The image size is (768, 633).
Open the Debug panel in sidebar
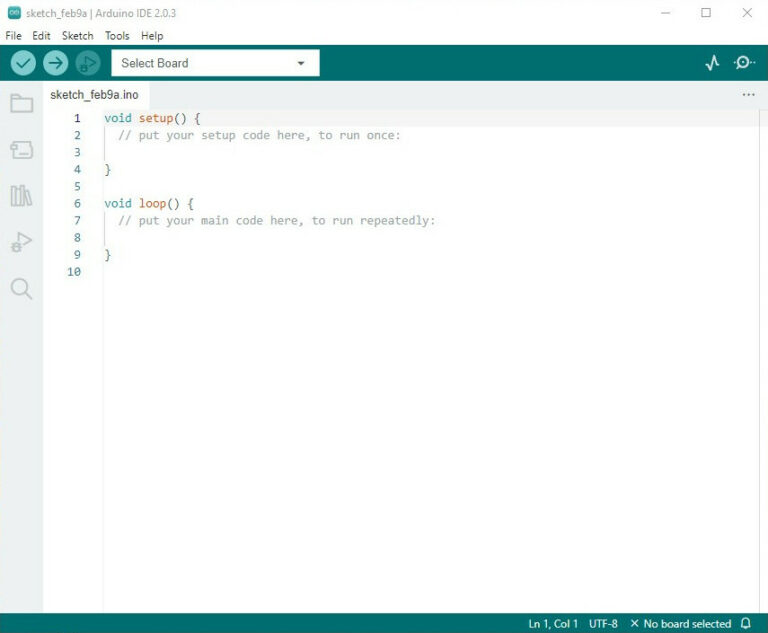tap(21, 242)
